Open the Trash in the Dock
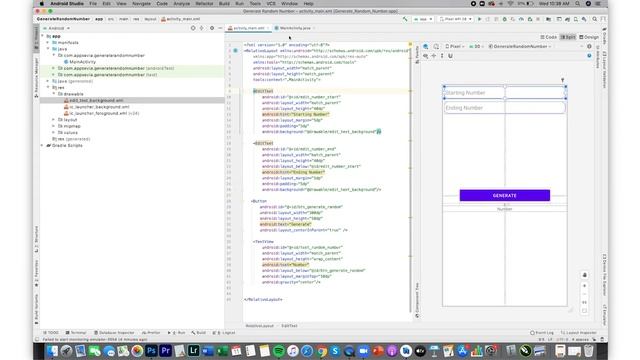The image size is (640, 360). tap(588, 351)
